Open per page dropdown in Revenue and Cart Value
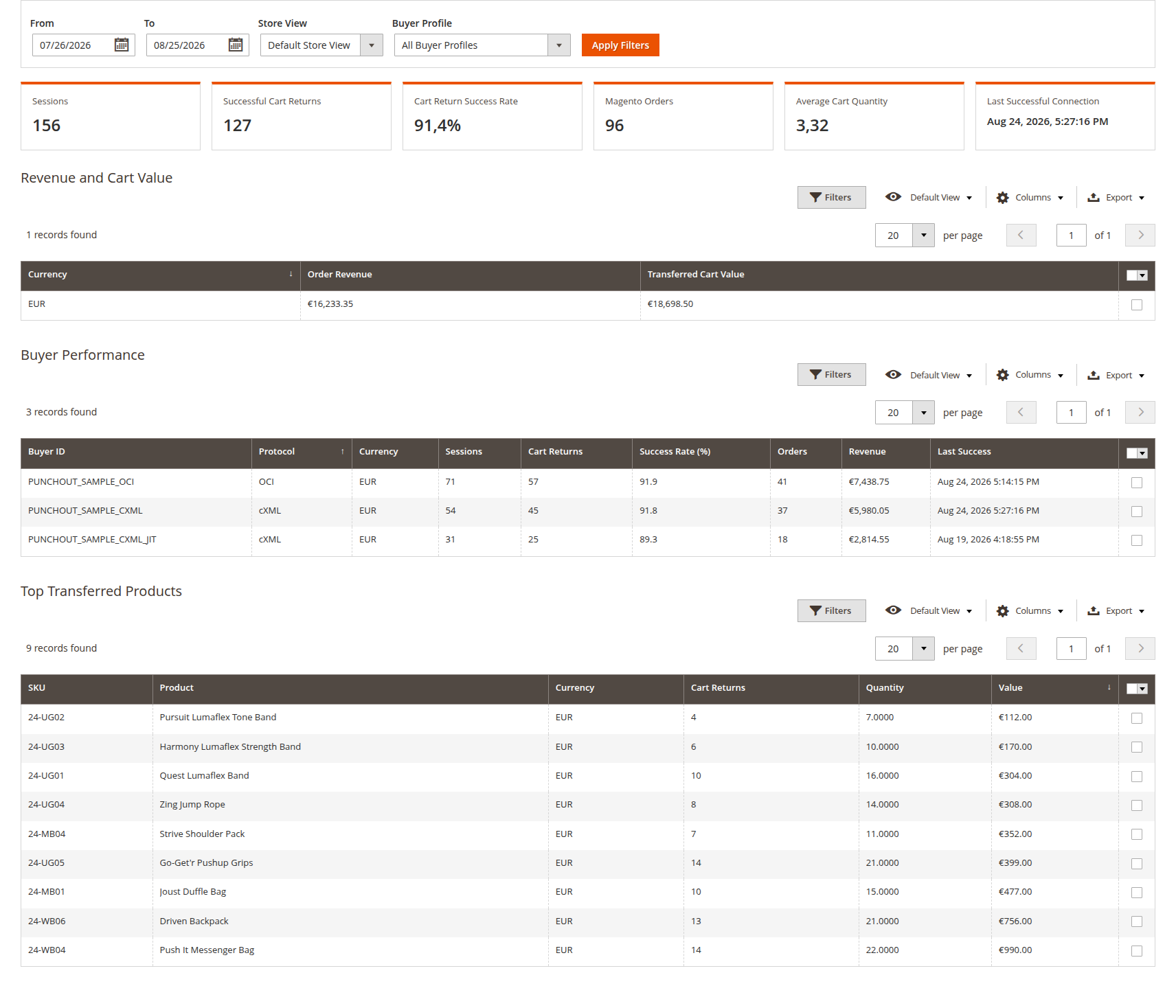The height and width of the screenshot is (1008, 1176). (x=923, y=236)
